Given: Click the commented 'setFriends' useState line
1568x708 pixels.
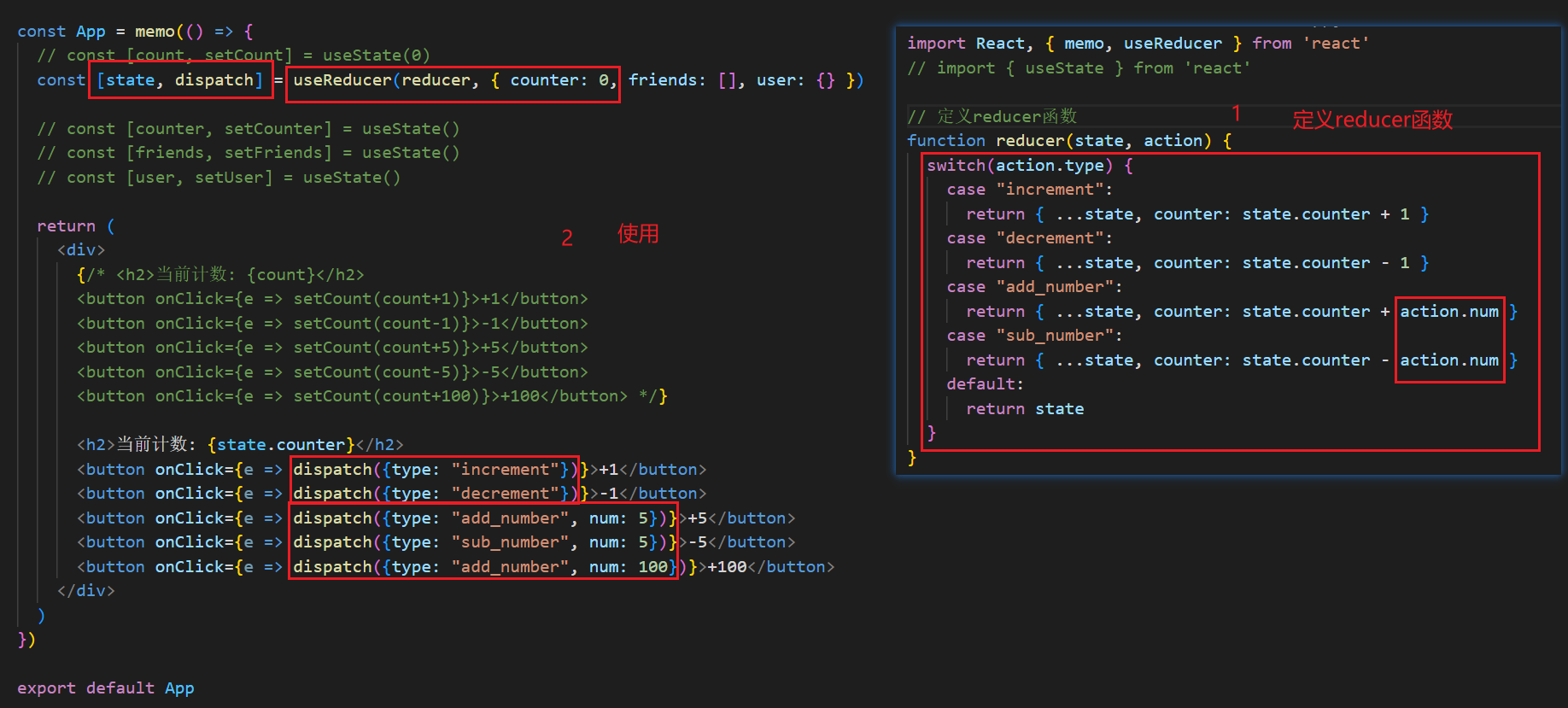Looking at the screenshot, I should (249, 153).
